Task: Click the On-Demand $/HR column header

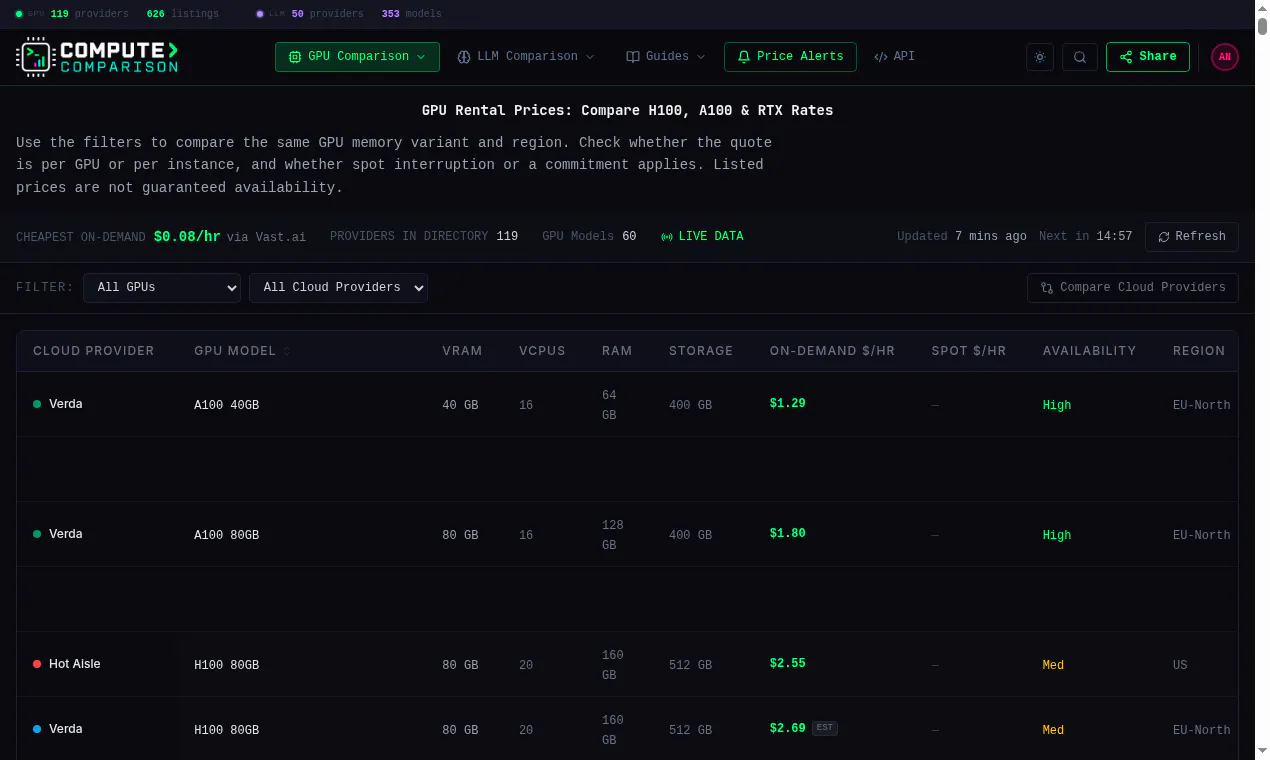Action: pos(832,351)
